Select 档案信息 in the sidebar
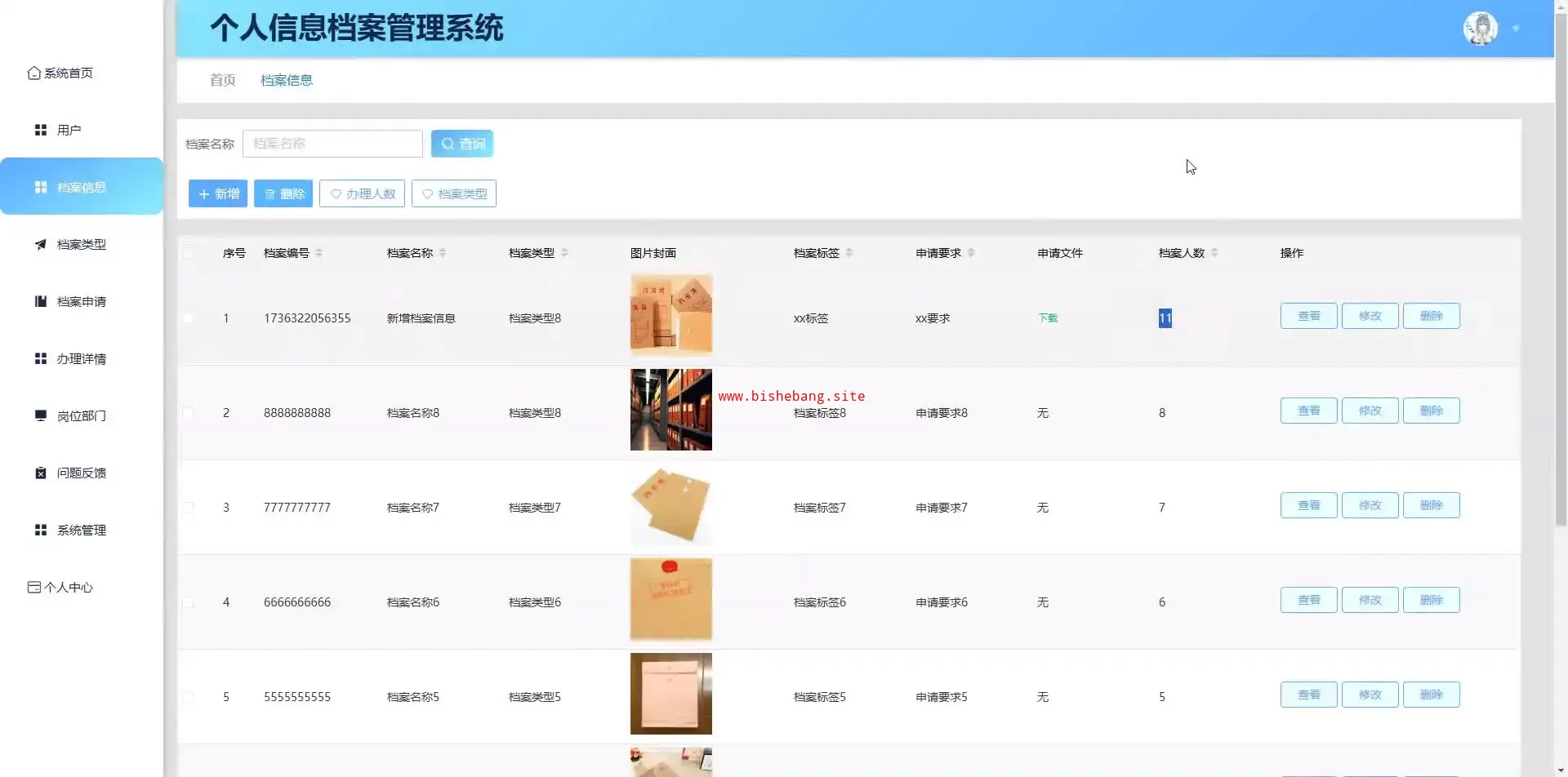This screenshot has height=777, width=1568. [82, 187]
